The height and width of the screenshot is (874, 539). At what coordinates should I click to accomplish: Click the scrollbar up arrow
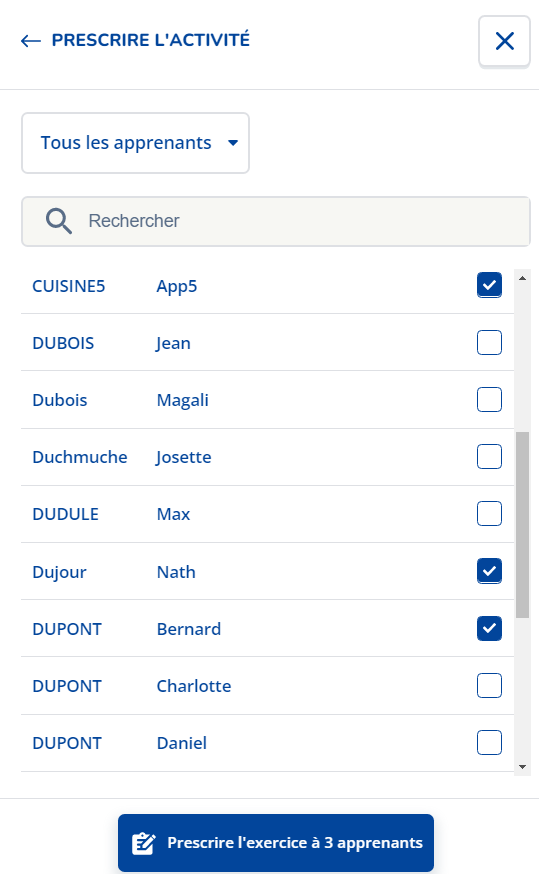coord(522,278)
